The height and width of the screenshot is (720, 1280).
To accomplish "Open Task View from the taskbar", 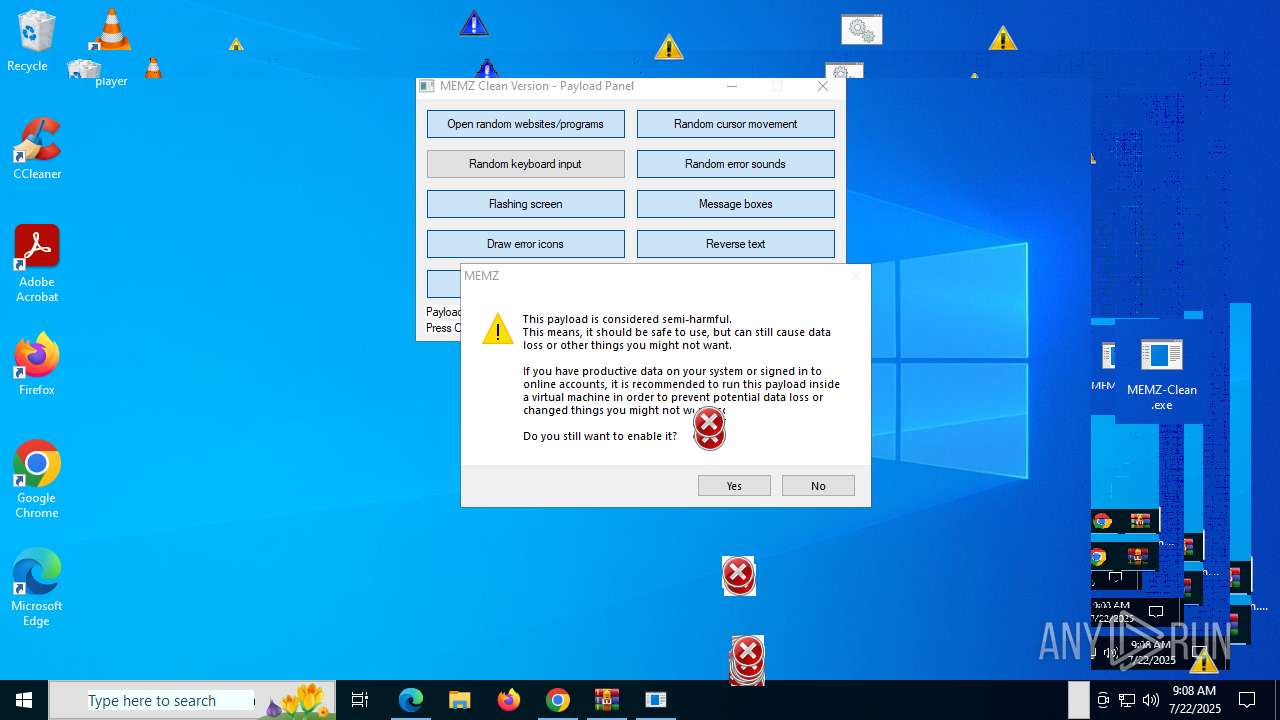I will coord(360,700).
